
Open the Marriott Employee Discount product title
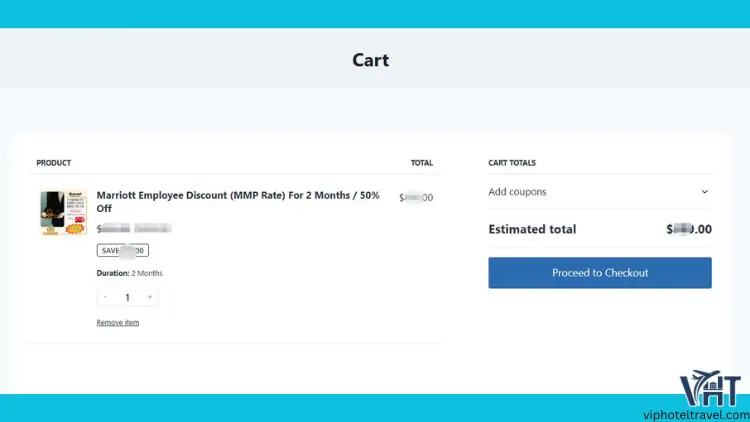coord(238,201)
